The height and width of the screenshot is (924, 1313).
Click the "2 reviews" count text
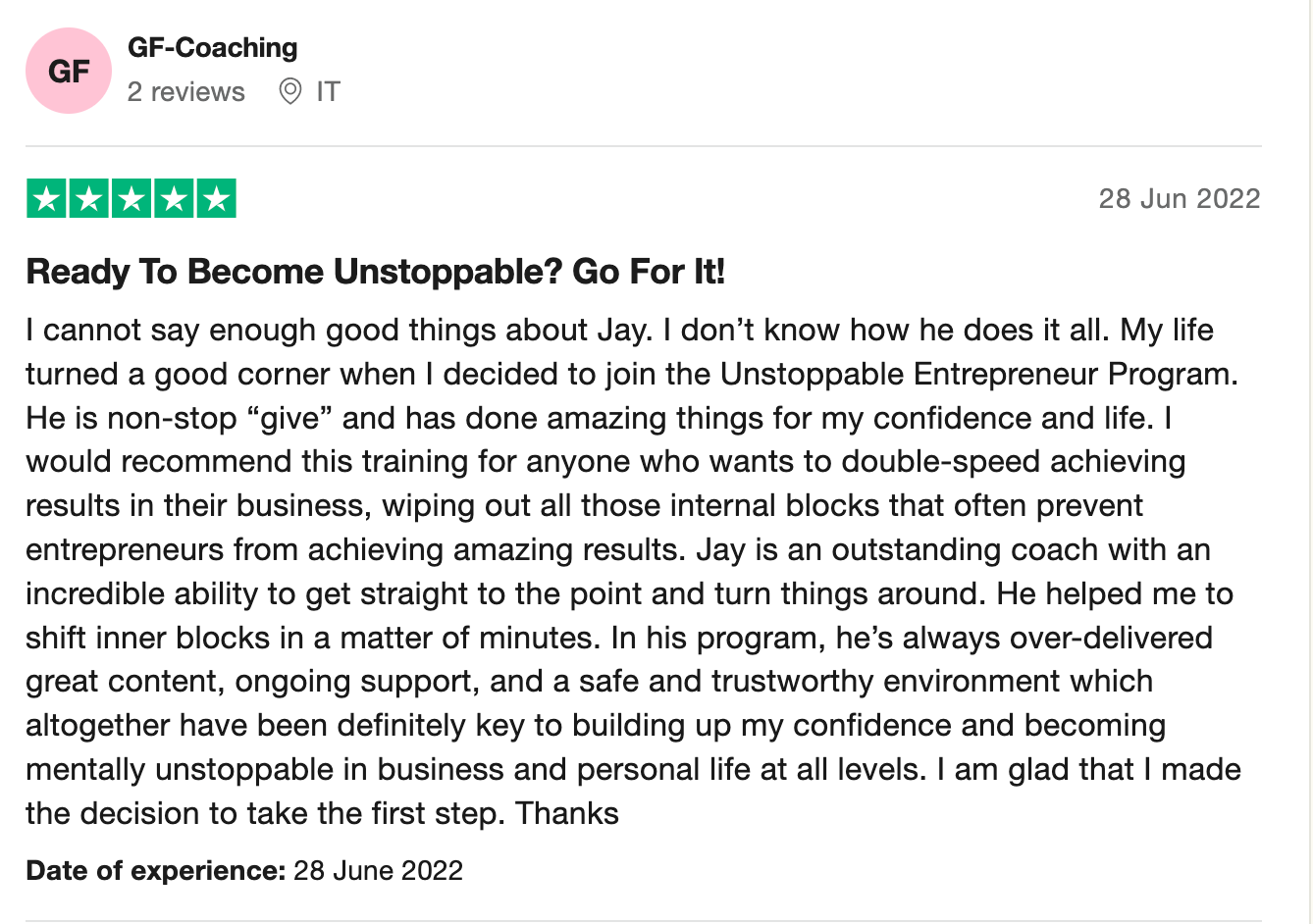[185, 91]
